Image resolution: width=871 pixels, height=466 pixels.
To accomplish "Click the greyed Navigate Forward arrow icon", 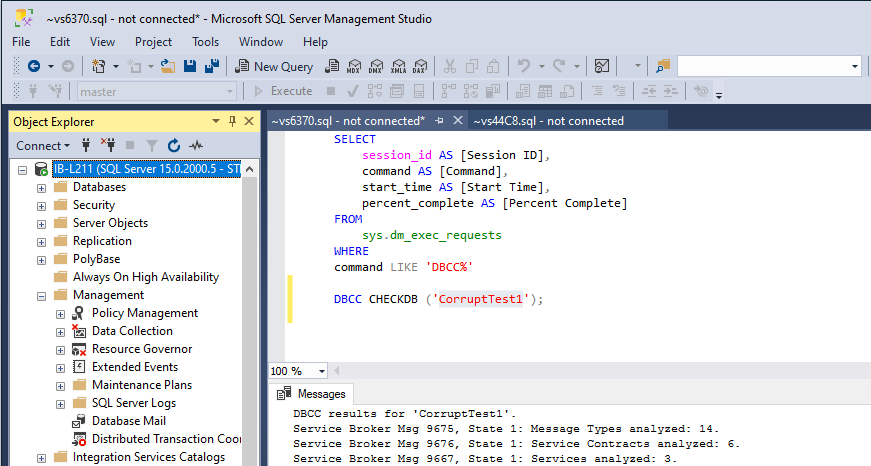I will tap(68, 67).
